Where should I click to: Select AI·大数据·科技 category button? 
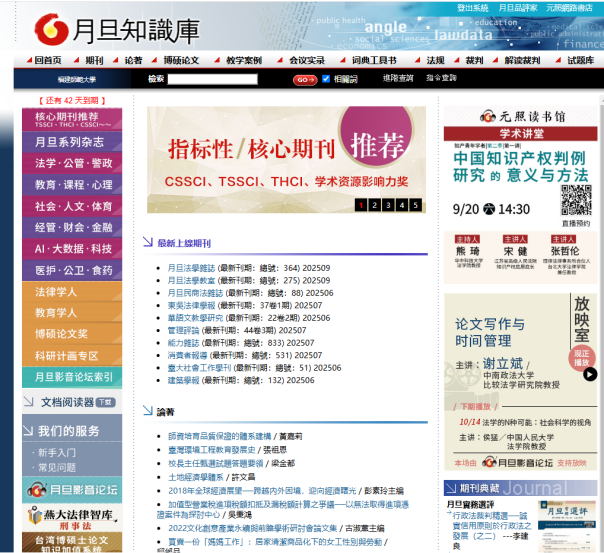[x=73, y=249]
